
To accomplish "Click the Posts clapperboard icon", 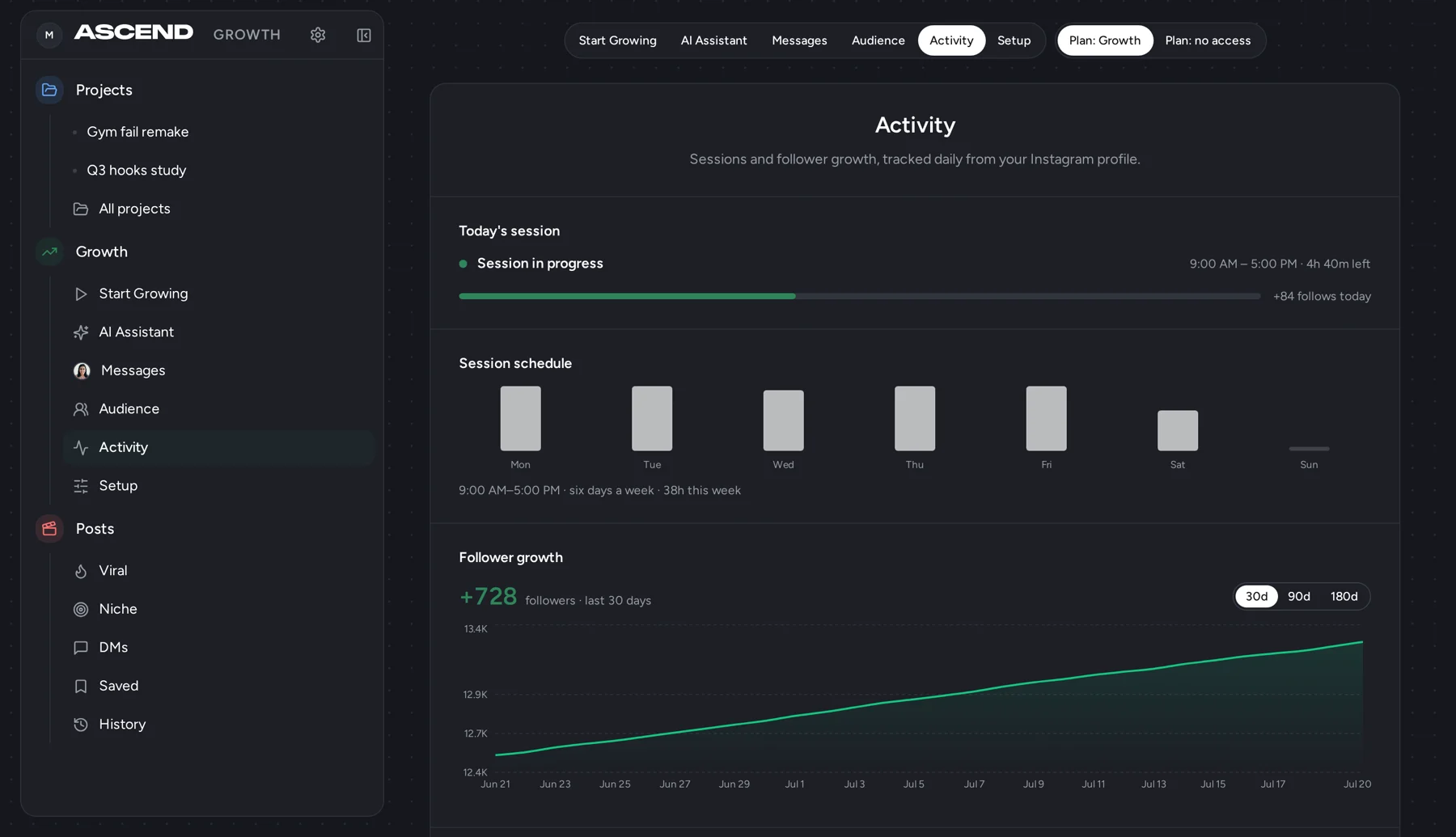I will click(49, 529).
